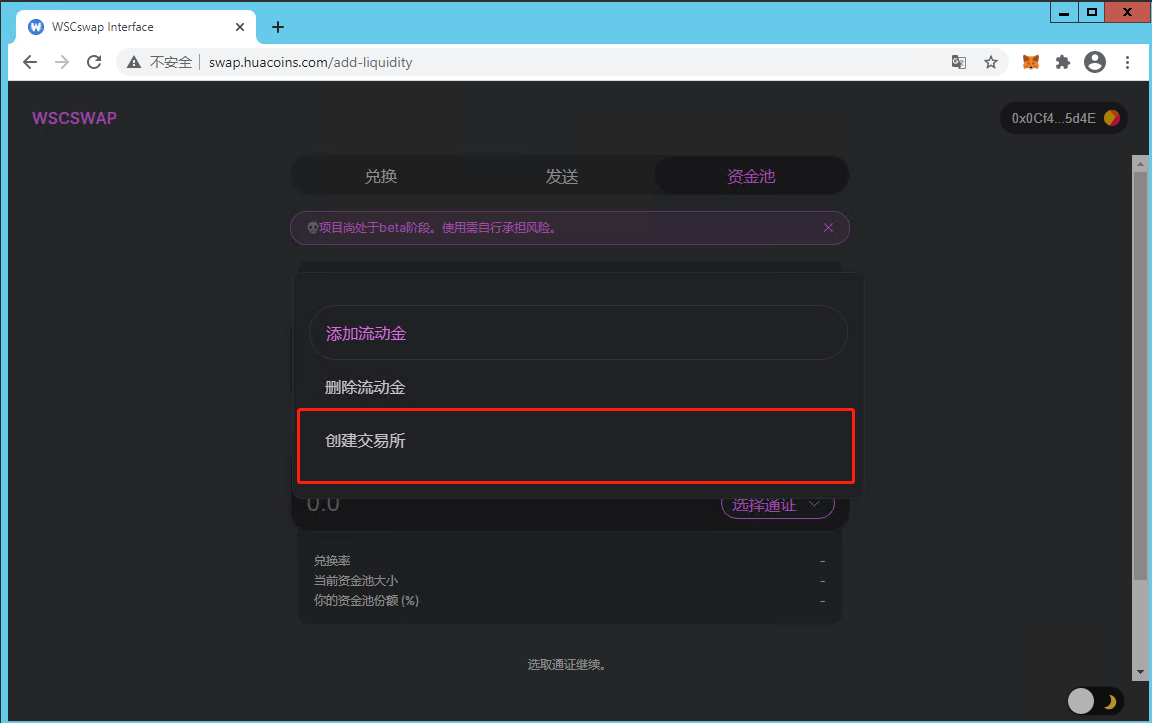
Task: Click the 你的资金池份额 (%) label
Action: coord(366,600)
